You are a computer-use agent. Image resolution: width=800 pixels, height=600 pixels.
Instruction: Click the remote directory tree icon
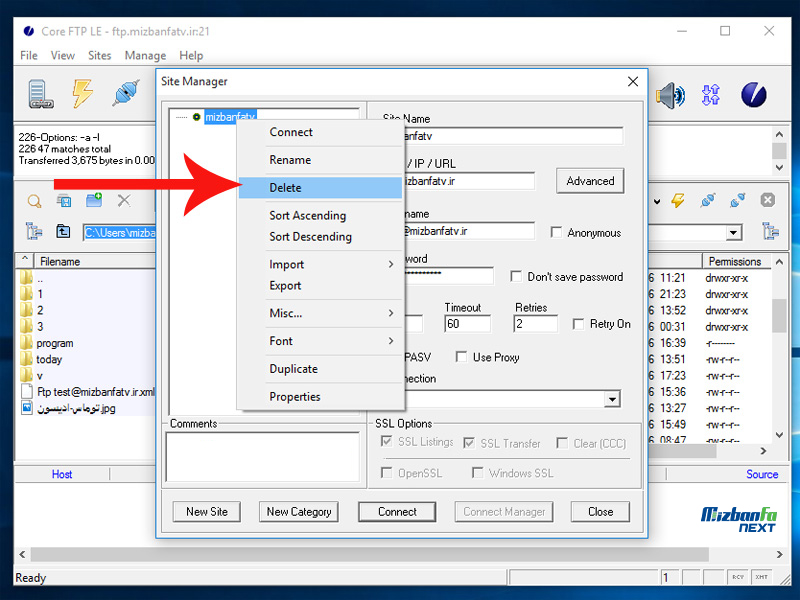(771, 232)
